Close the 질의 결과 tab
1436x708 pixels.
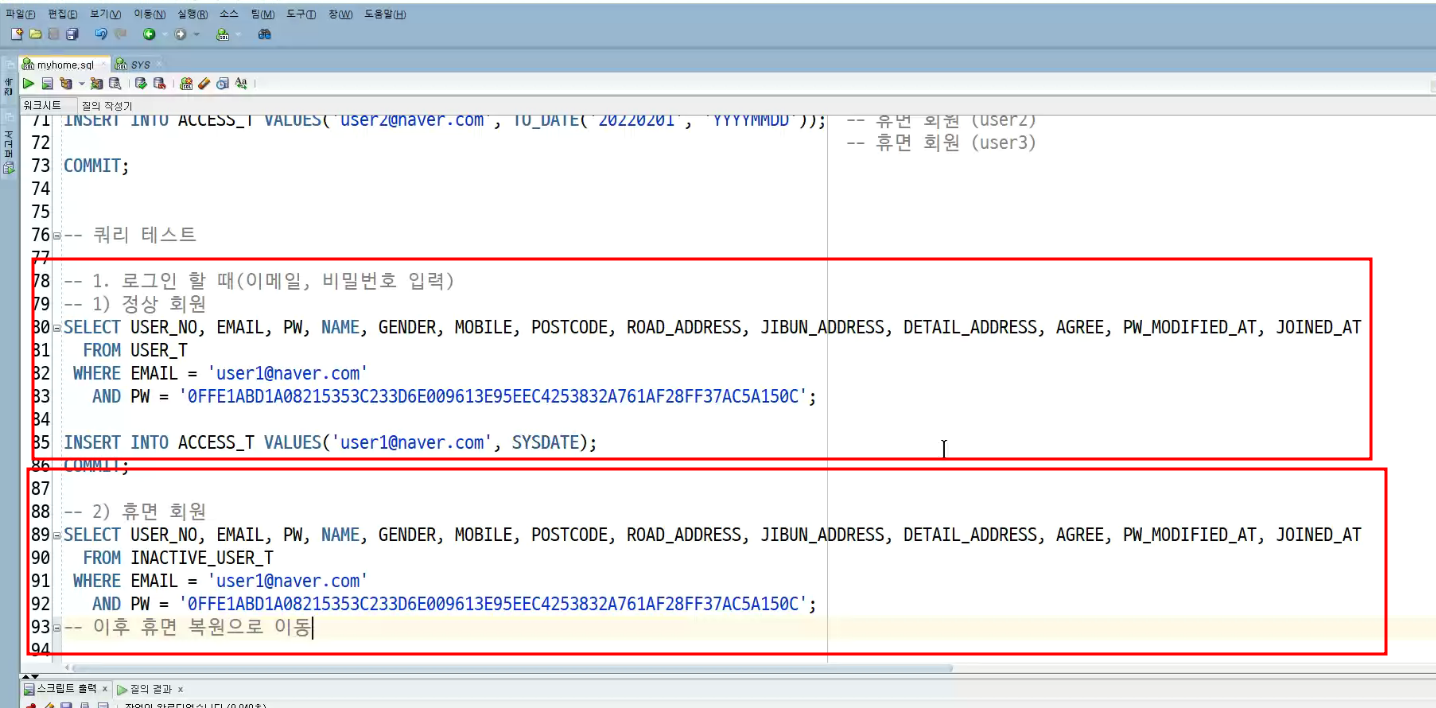(181, 689)
